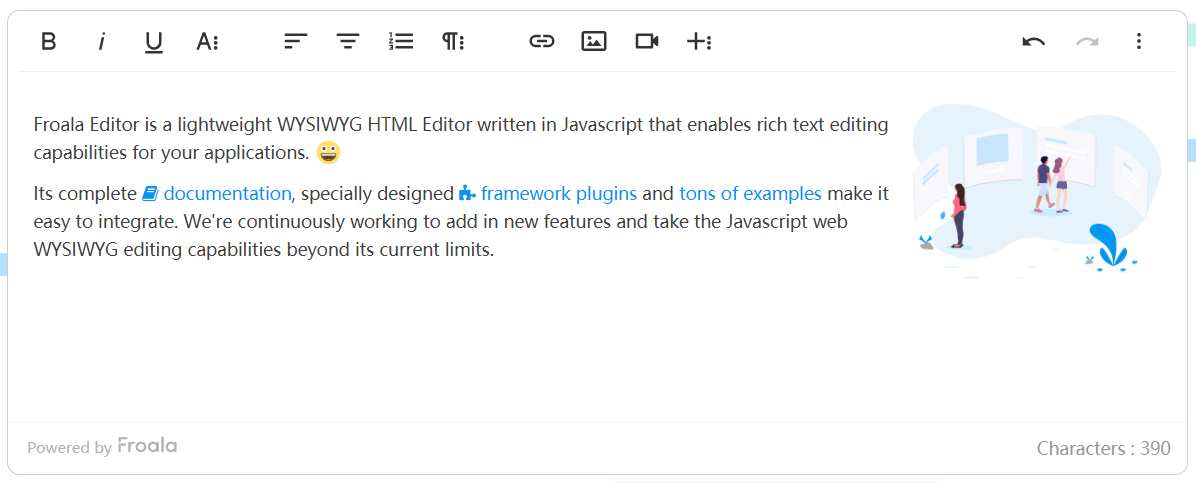Expand more rich insert options
This screenshot has height=483, width=1196.
tap(699, 42)
